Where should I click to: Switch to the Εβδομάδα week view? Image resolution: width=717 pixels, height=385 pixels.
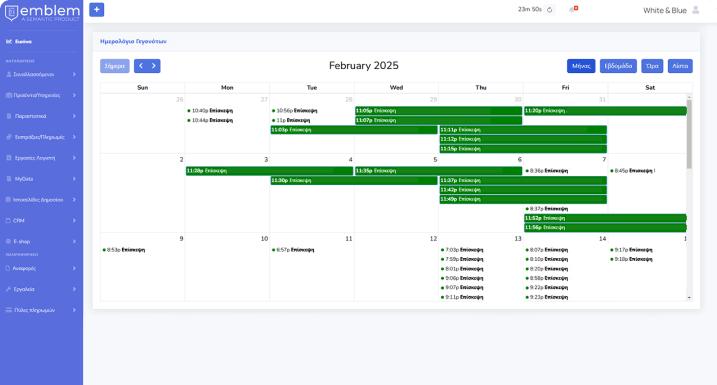point(618,66)
